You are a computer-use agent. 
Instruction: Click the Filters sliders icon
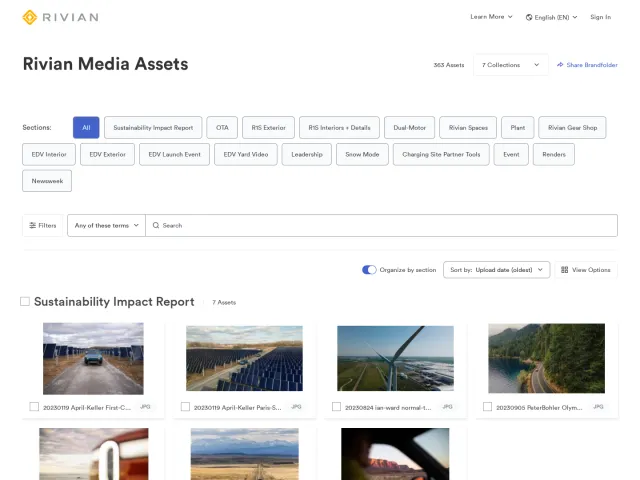point(33,225)
